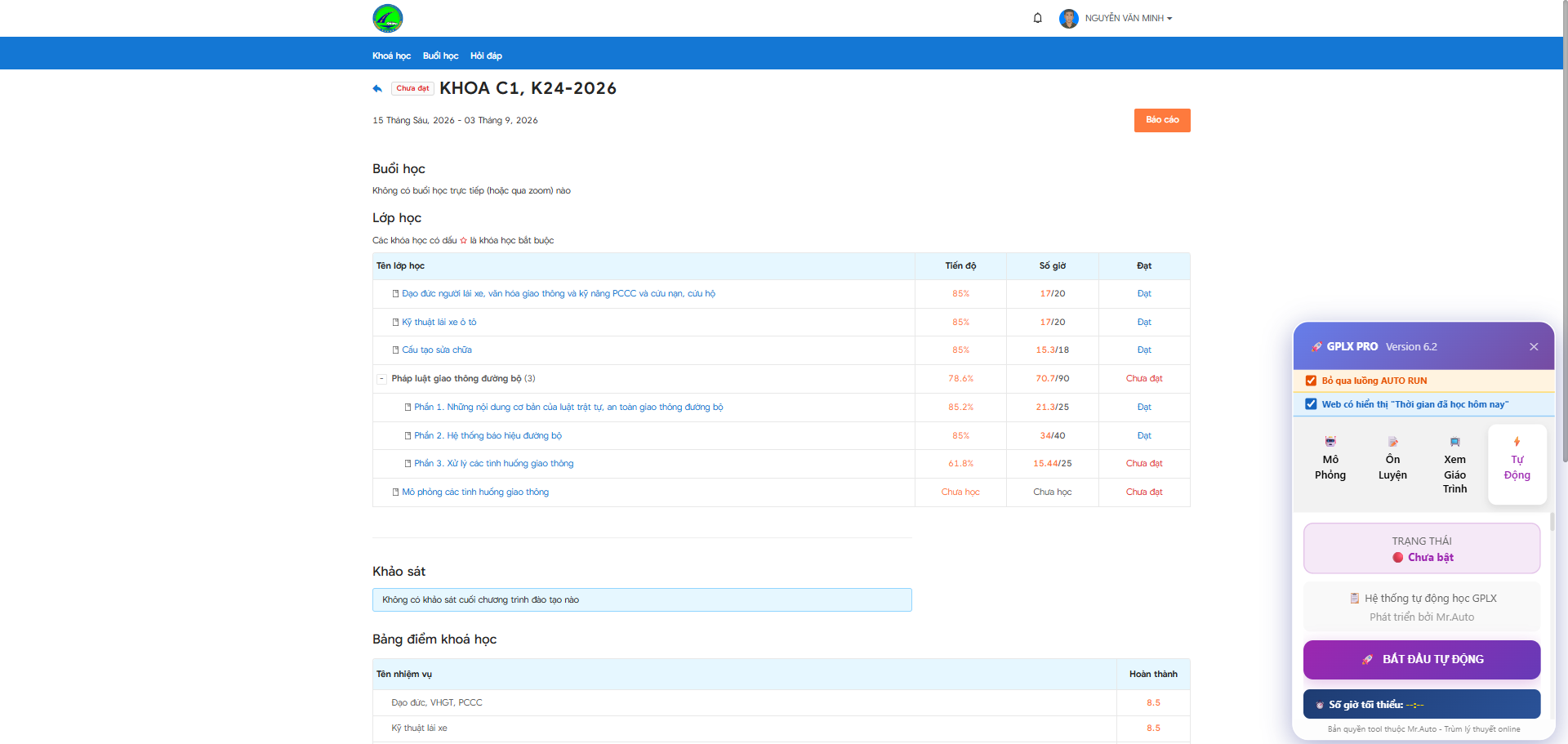Image resolution: width=1568 pixels, height=744 pixels.
Task: Click the GPLX PRO rocket icon
Action: [x=1316, y=347]
